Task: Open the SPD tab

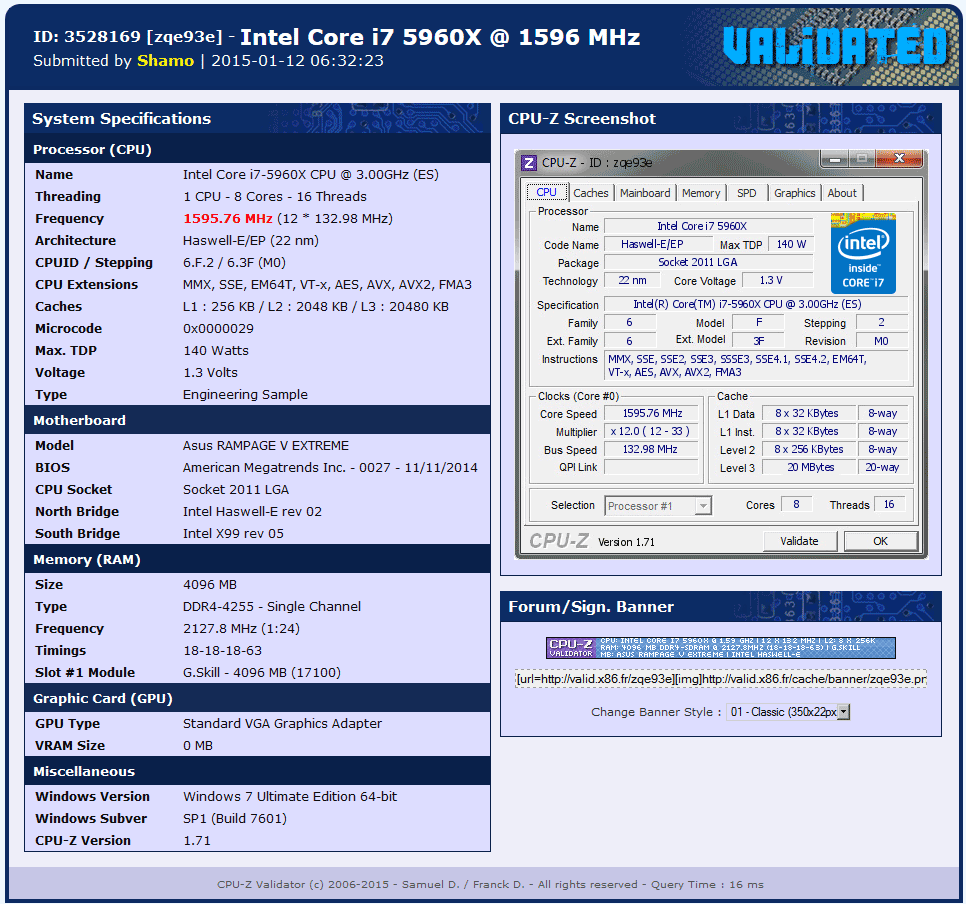Action: point(747,193)
